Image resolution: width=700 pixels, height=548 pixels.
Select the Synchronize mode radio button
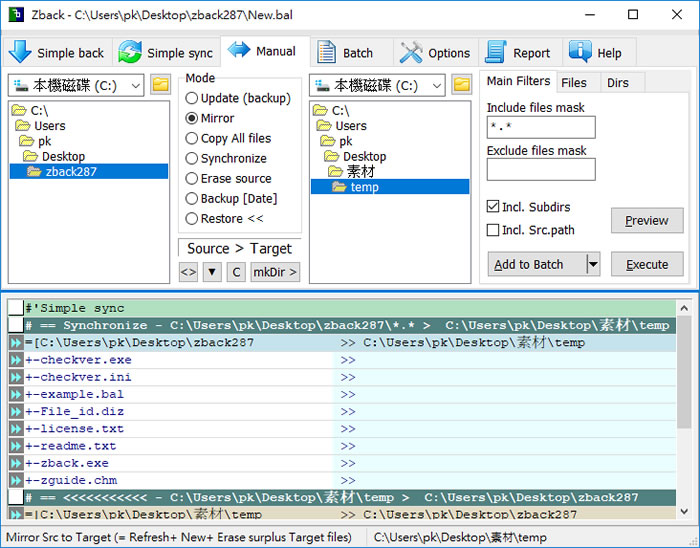tap(192, 158)
